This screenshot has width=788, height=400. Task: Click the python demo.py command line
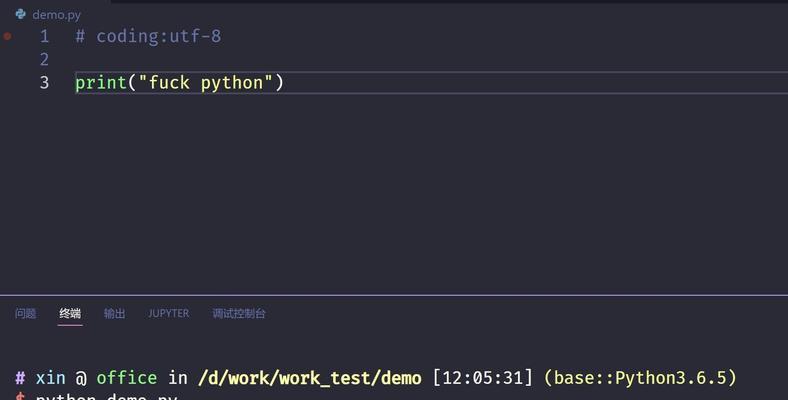(x=107, y=397)
